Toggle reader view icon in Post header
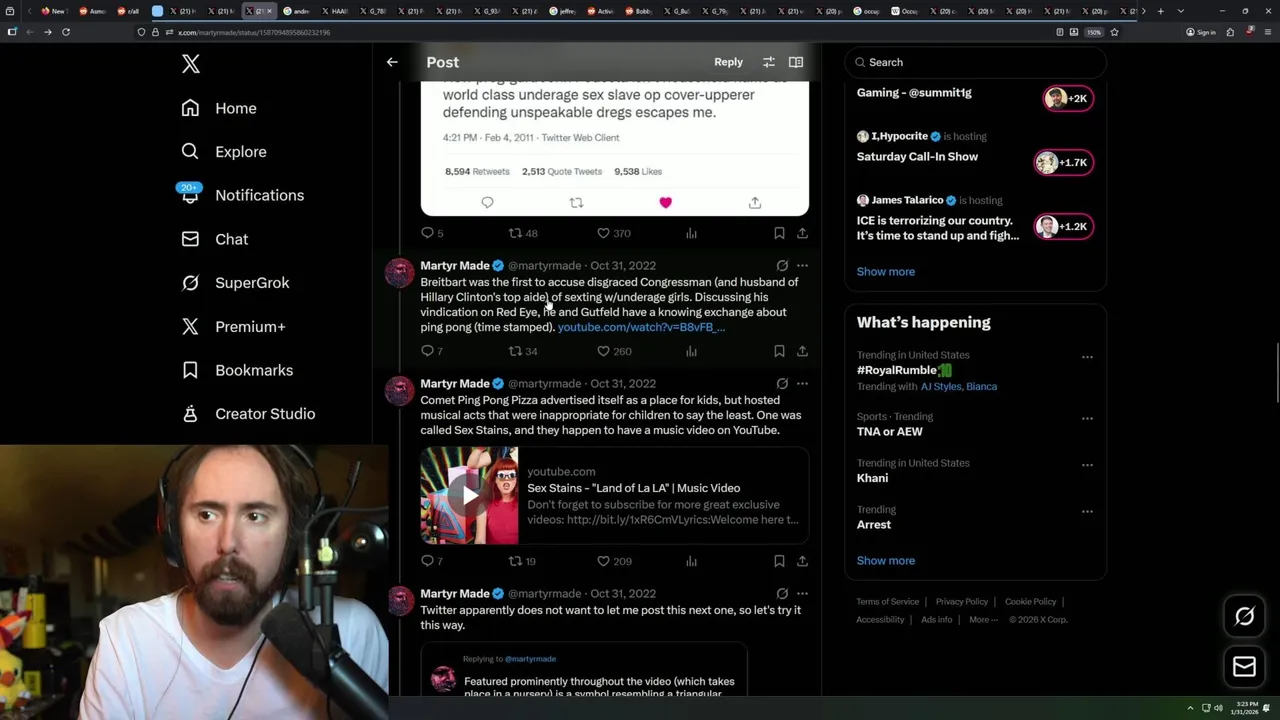This screenshot has height=720, width=1280. [x=796, y=62]
